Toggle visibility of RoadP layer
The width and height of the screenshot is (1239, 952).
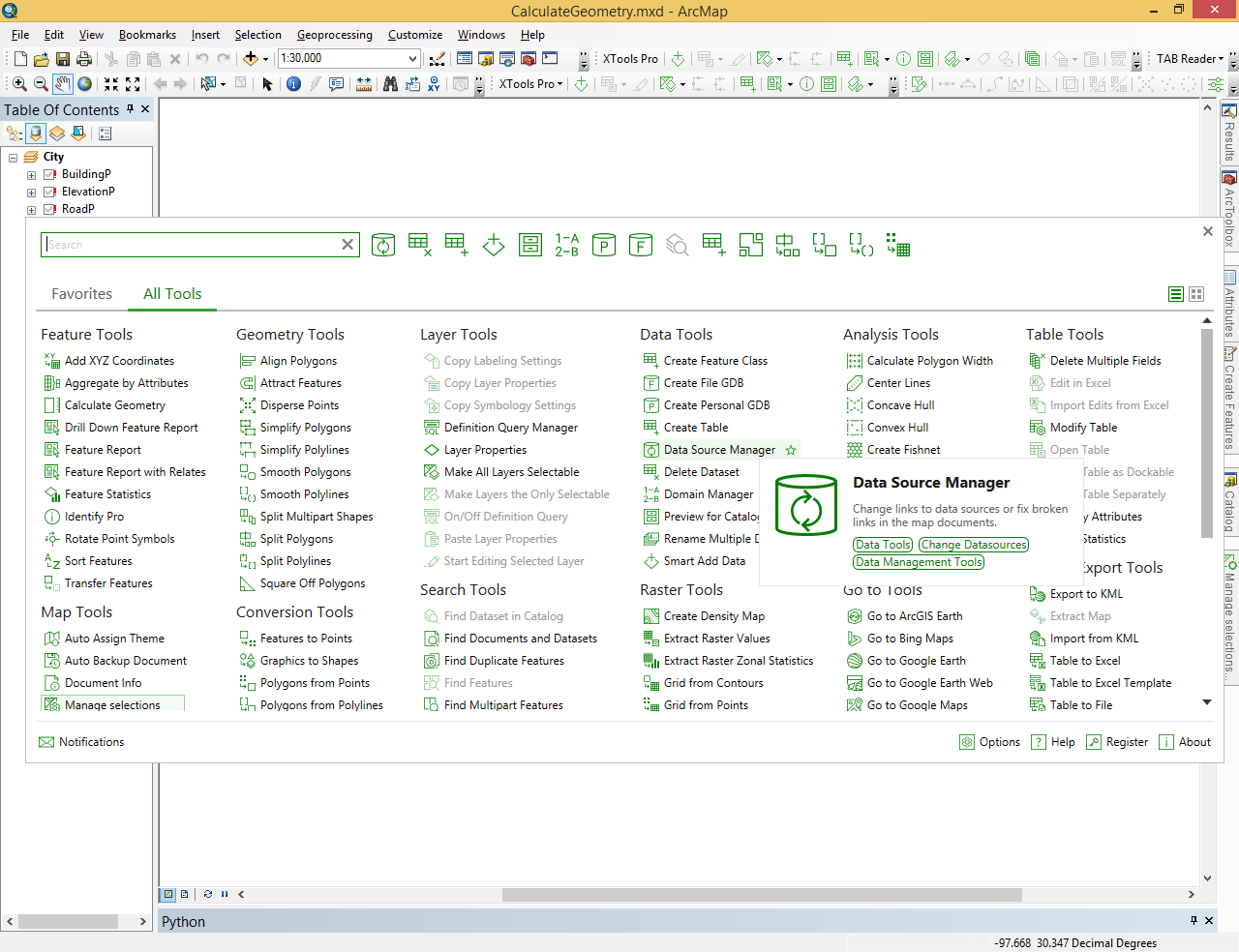[49, 209]
